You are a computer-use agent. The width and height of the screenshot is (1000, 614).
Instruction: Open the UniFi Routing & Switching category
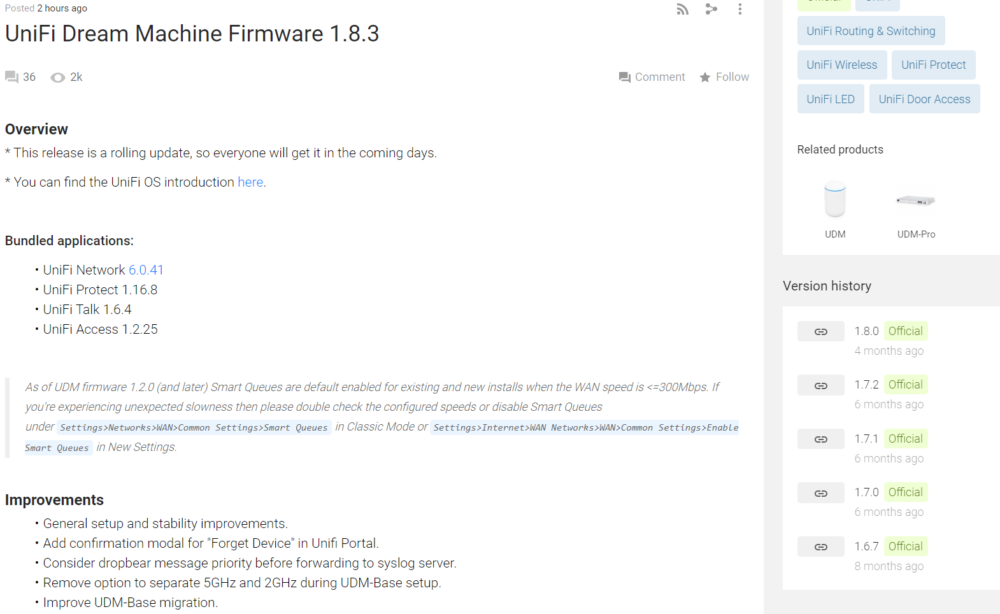click(870, 30)
